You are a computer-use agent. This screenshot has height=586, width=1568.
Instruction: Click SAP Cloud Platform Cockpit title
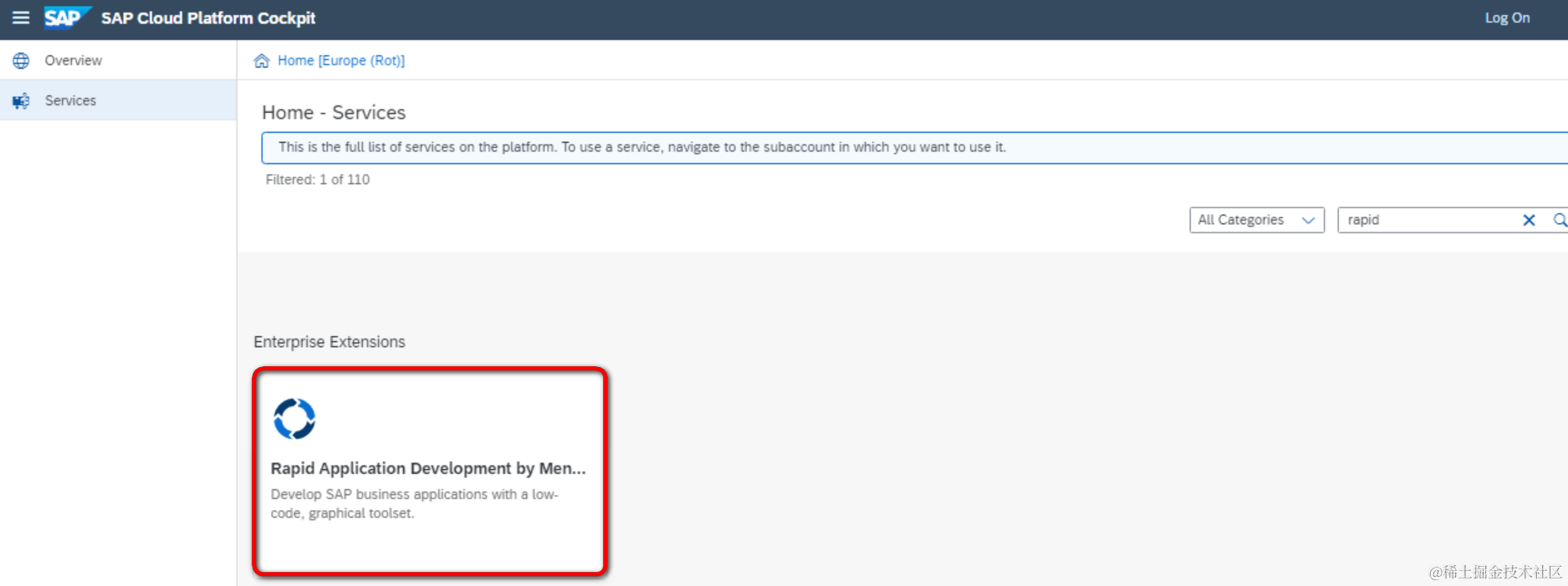pos(208,18)
